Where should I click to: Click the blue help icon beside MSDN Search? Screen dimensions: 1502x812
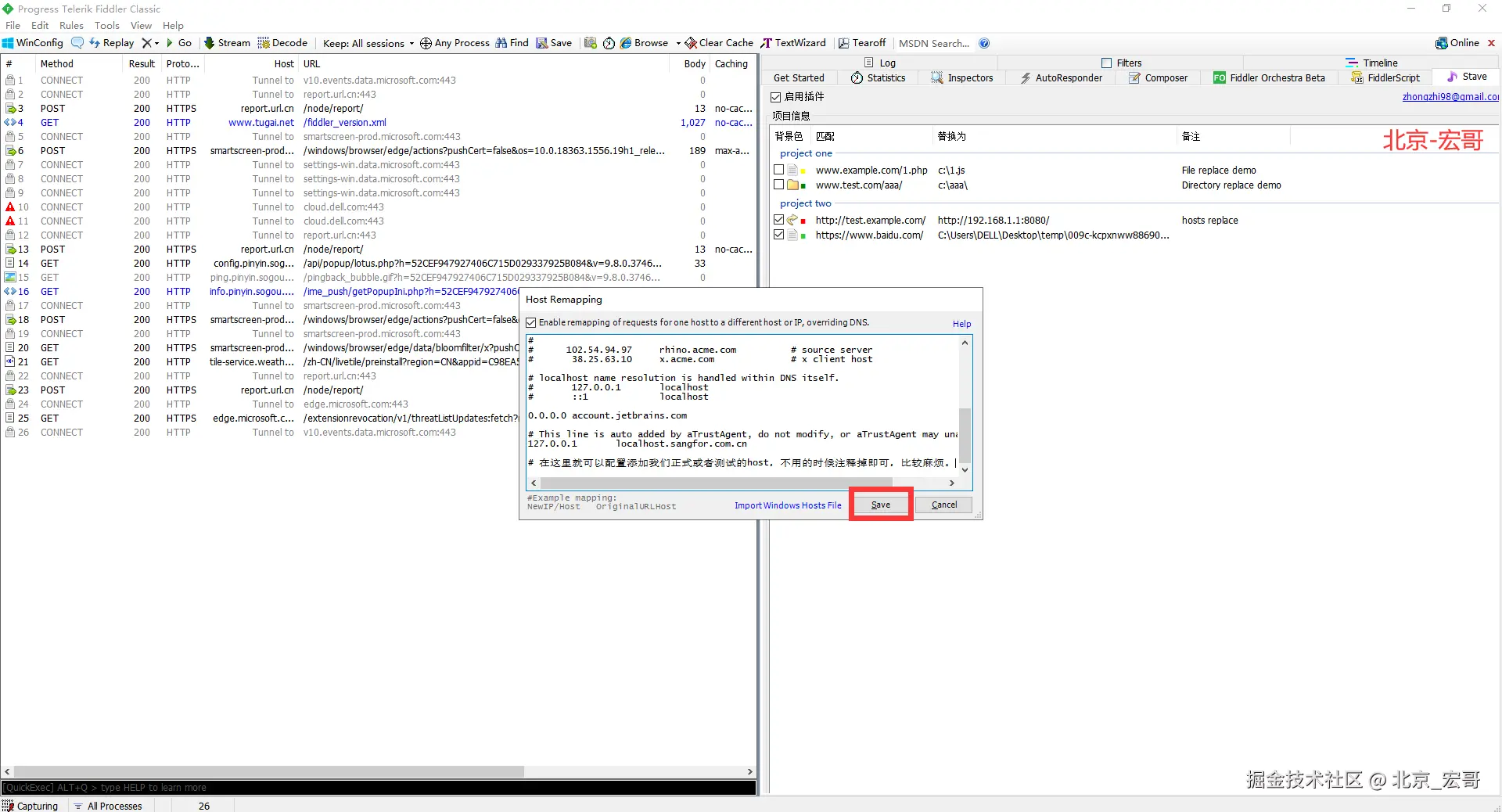tap(984, 43)
